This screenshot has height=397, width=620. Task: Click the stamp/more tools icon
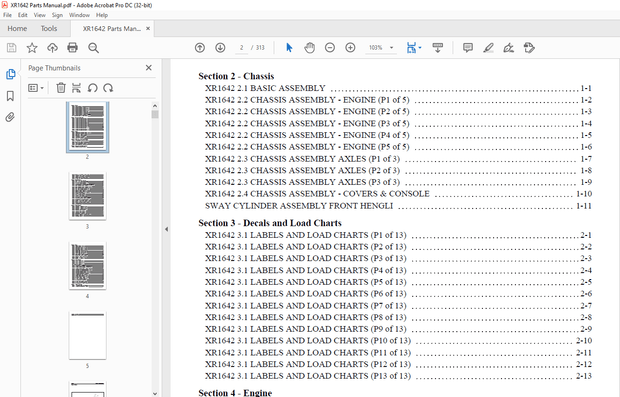[x=529, y=48]
